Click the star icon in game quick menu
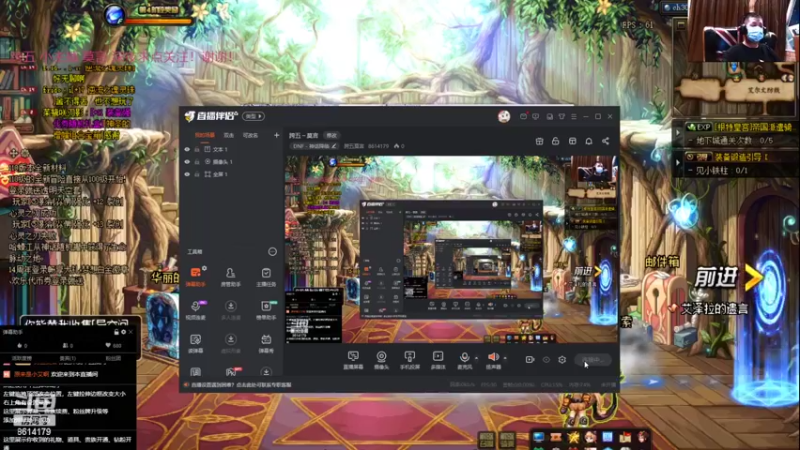The width and height of the screenshot is (800, 450). (573, 438)
